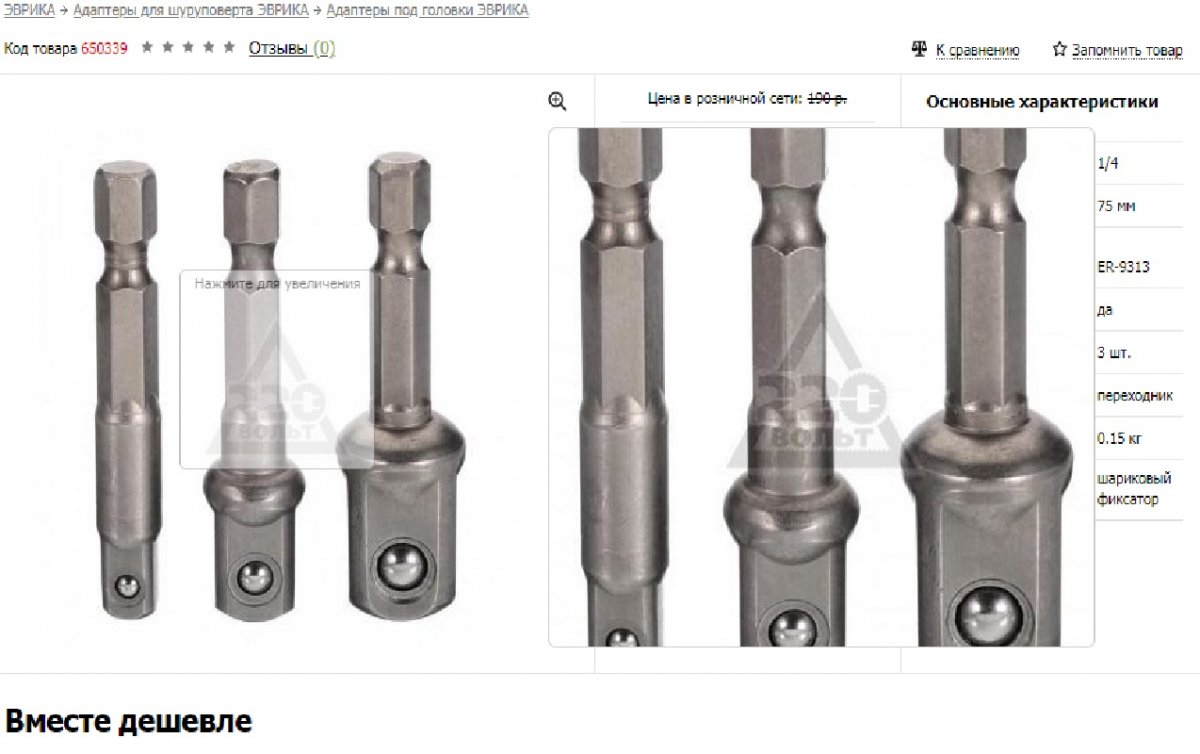Click К сравнению link
The image size is (1200, 754).
pos(977,50)
